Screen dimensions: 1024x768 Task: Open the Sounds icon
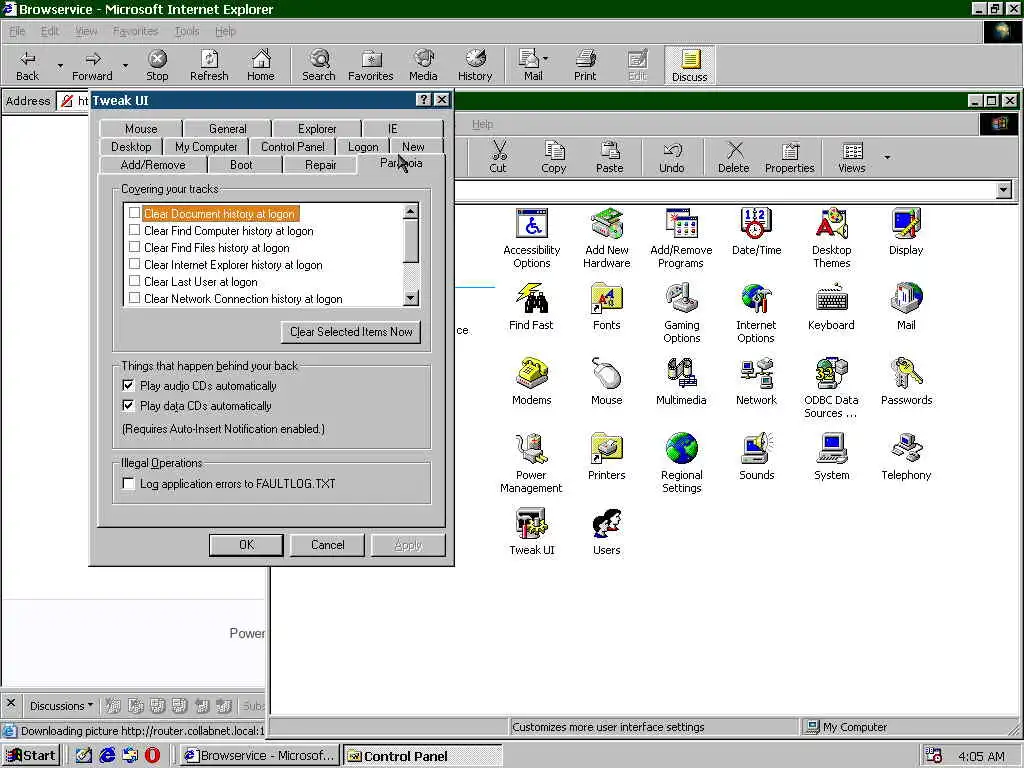click(x=756, y=456)
